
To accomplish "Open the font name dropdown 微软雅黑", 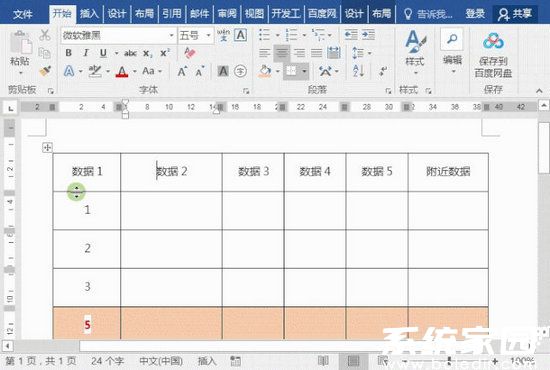I will (x=118, y=35).
